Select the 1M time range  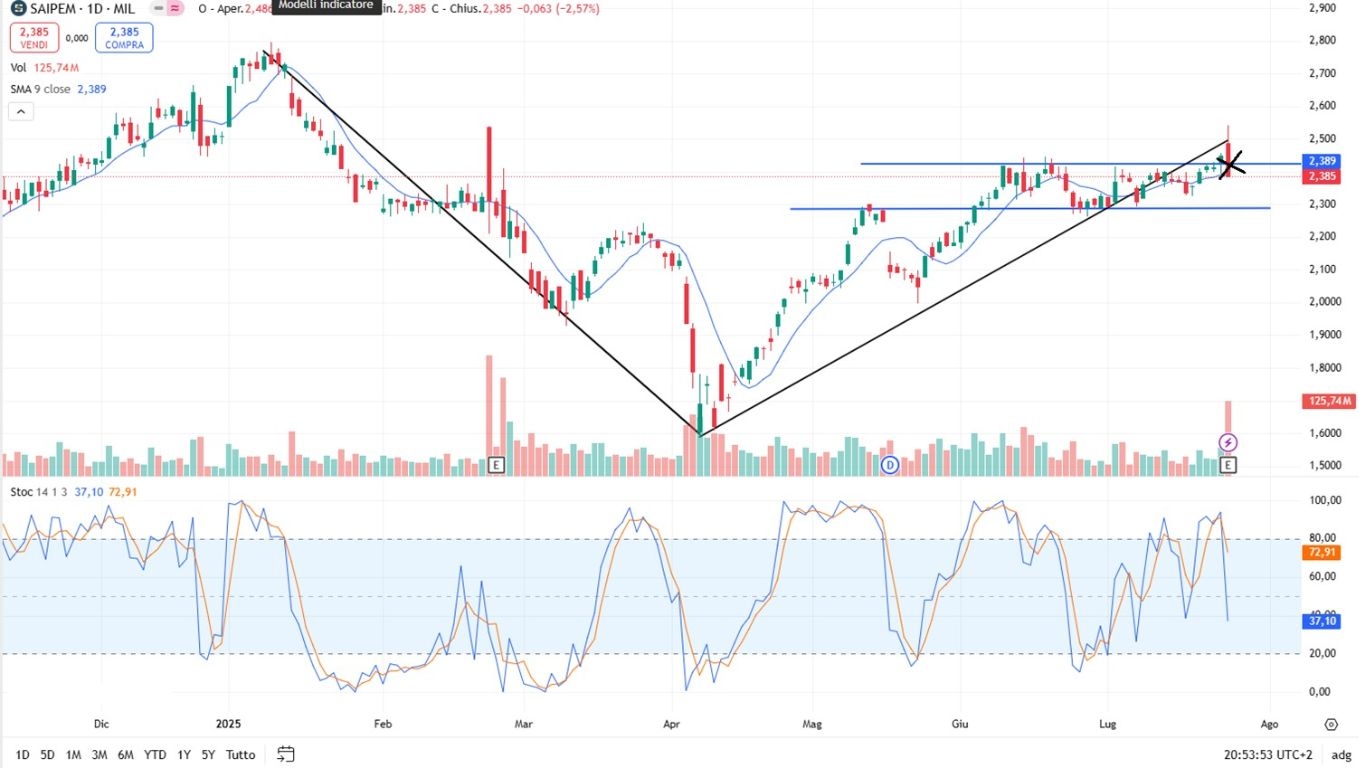(x=73, y=754)
